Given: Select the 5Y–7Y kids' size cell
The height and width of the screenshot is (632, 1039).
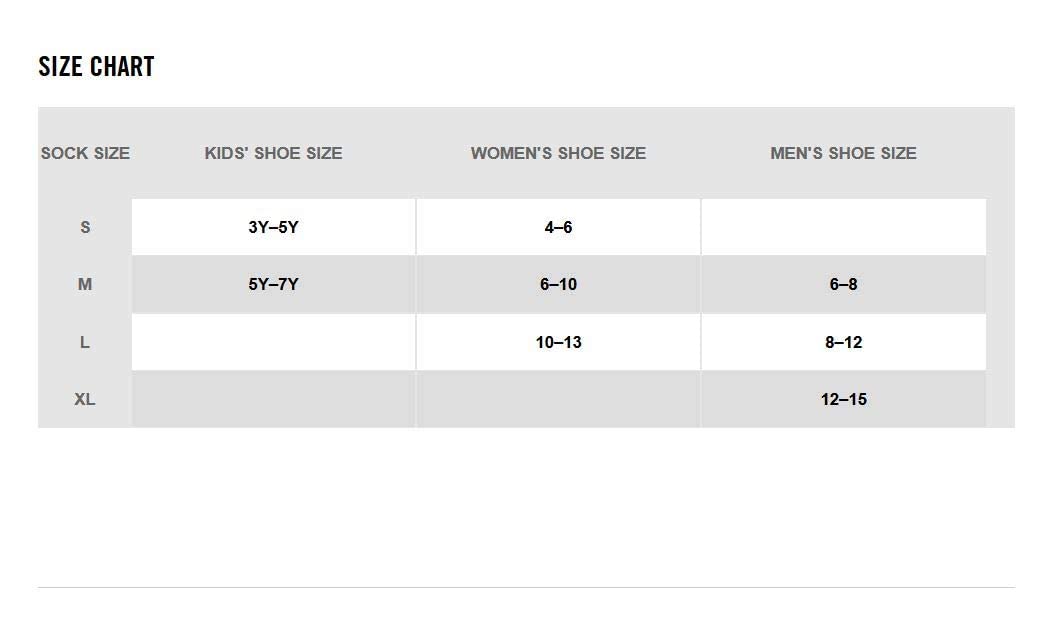Looking at the screenshot, I should coord(273,284).
